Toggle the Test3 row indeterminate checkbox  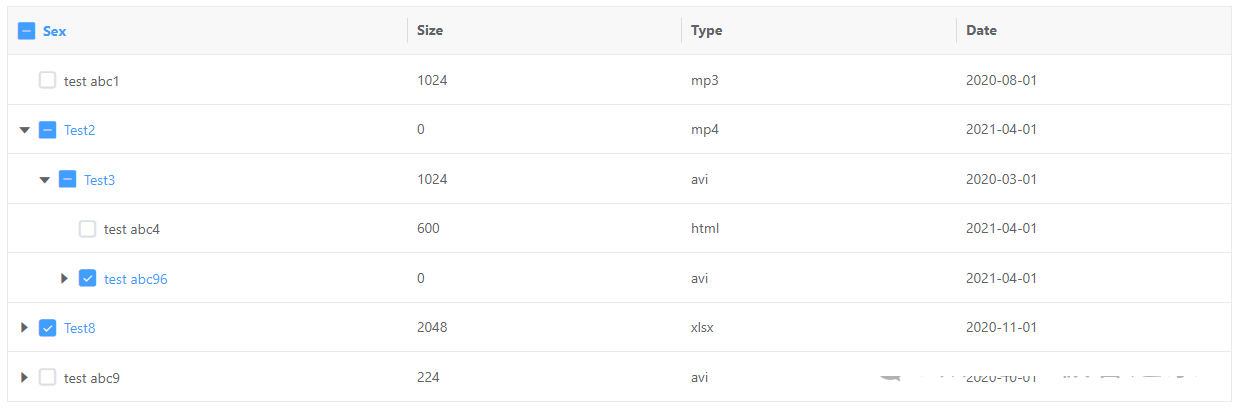67,180
